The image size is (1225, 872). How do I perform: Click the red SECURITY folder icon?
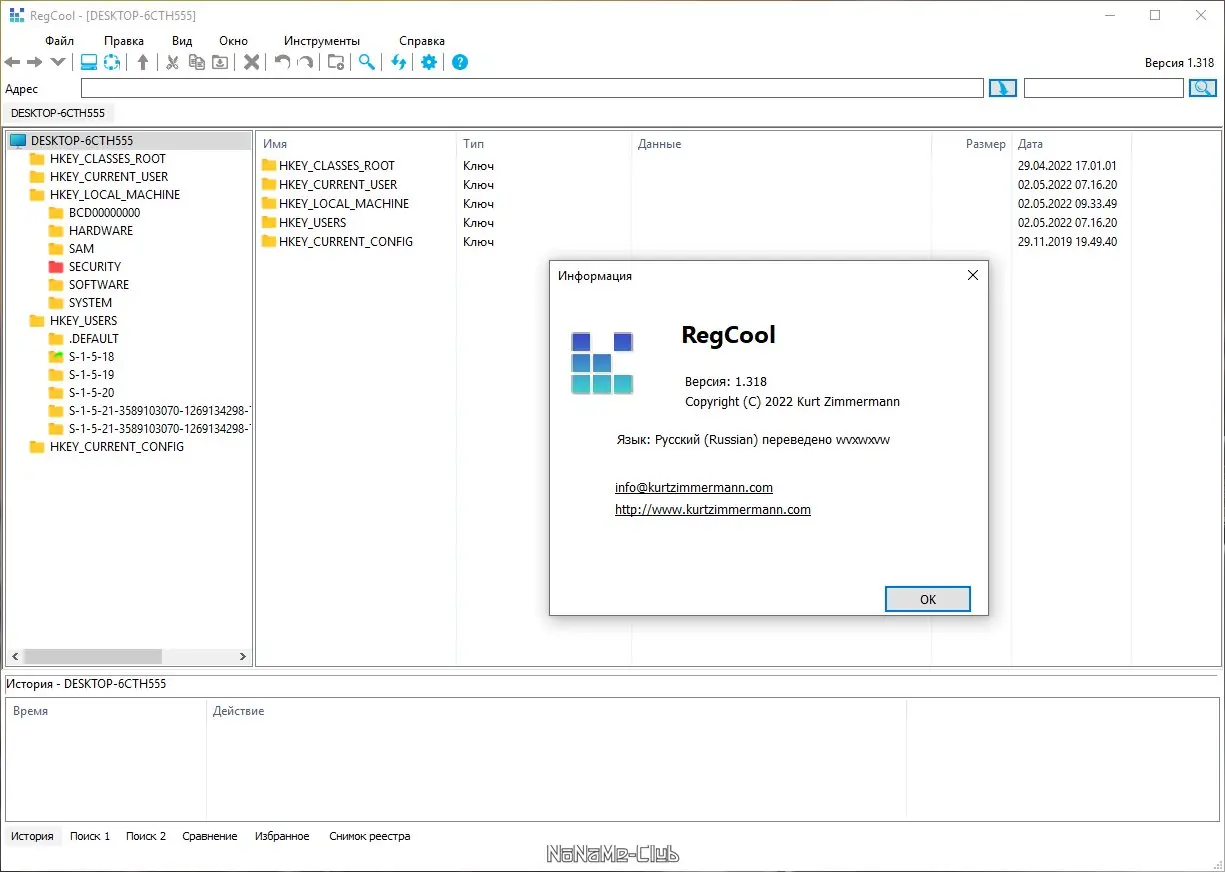56,267
